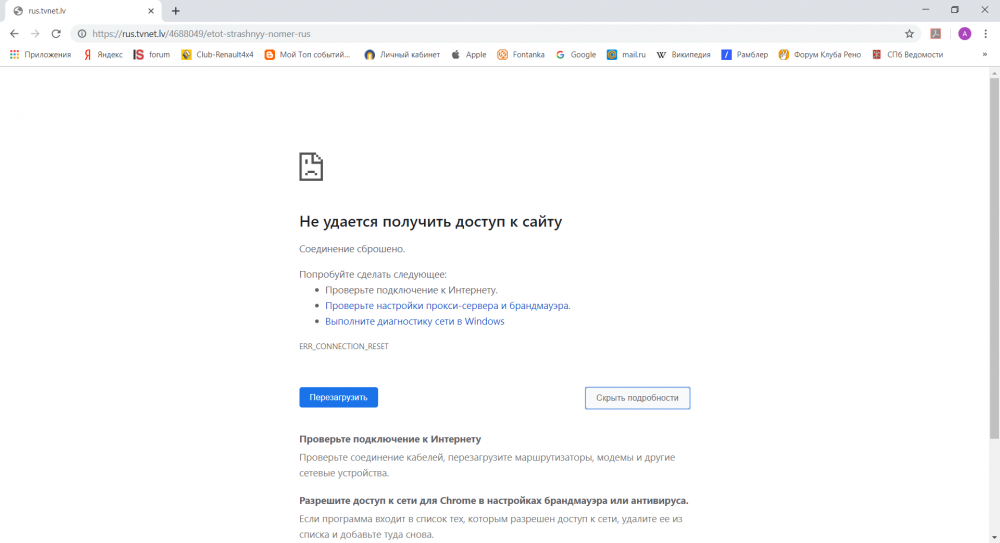
Task: Click the scrollbar up arrow
Action: pyautogui.click(x=994, y=73)
